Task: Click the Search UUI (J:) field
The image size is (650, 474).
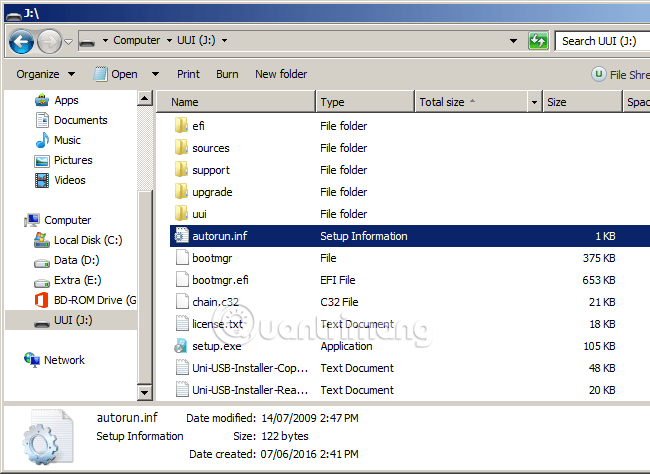Action: pyautogui.click(x=603, y=41)
